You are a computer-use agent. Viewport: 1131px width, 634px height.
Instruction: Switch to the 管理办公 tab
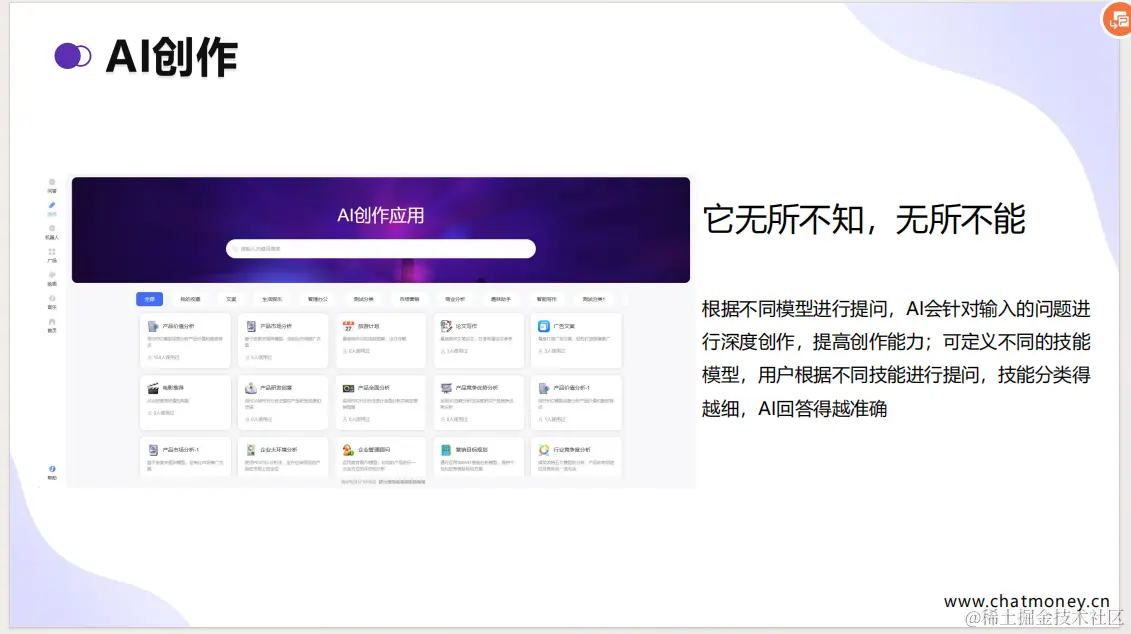317,299
